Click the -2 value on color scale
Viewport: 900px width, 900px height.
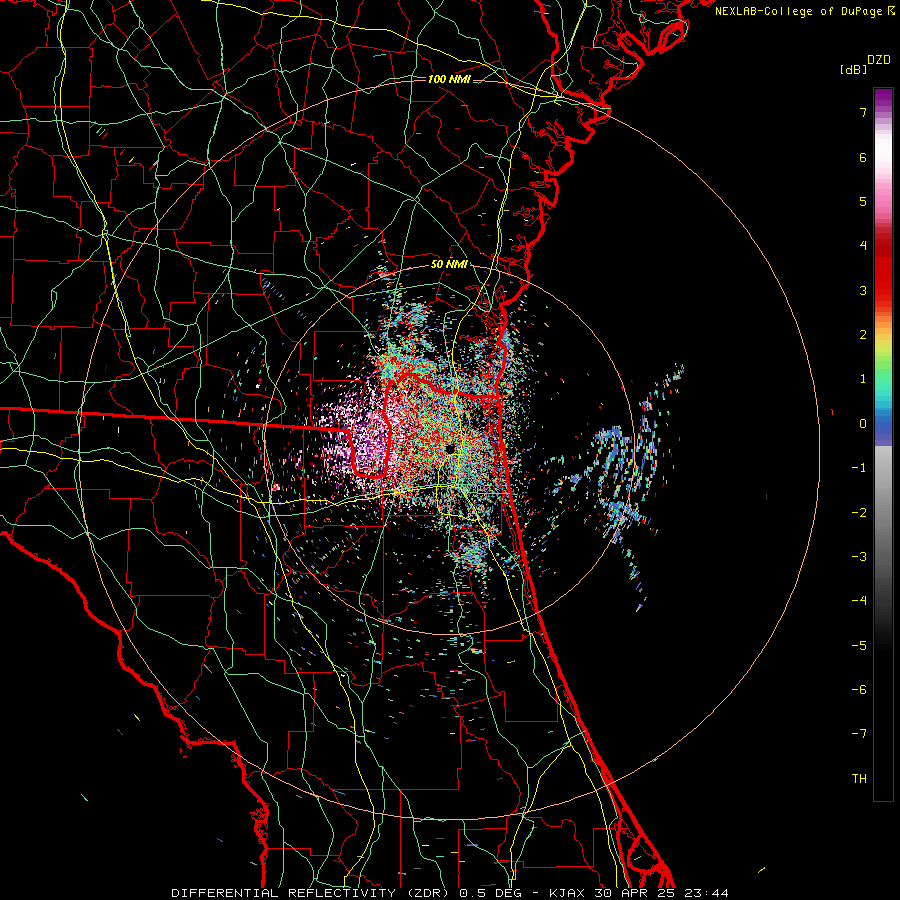click(859, 513)
